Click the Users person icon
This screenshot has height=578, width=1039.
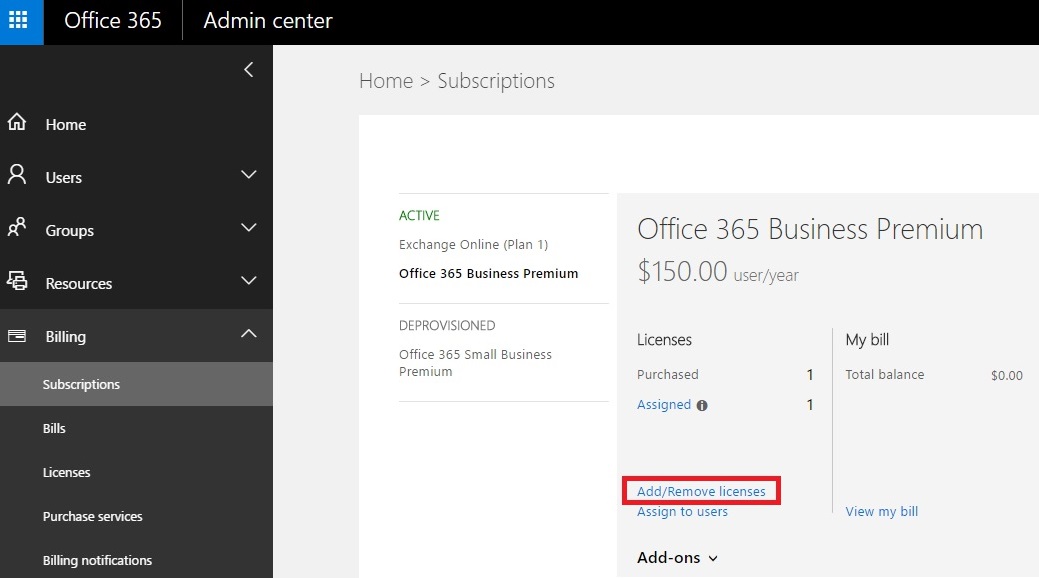pos(17,176)
